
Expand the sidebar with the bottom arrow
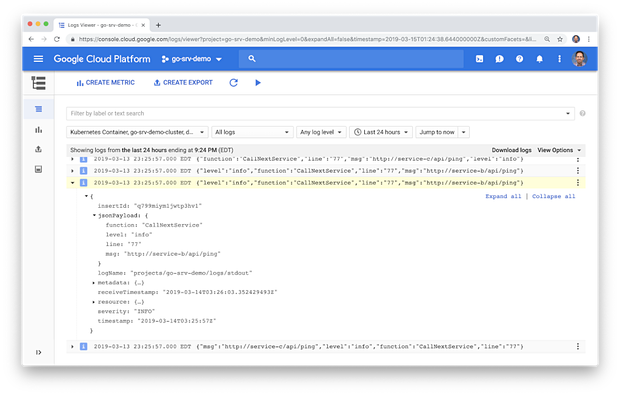38,352
